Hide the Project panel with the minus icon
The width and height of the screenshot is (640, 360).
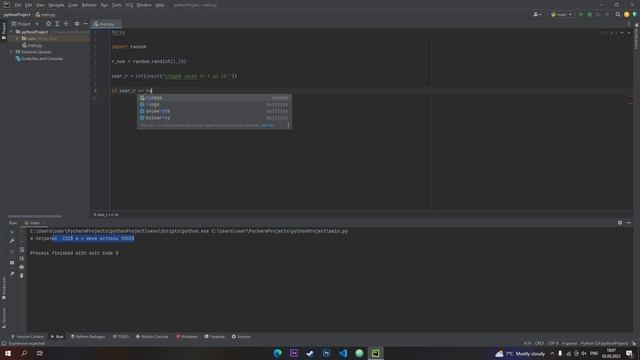[85, 24]
